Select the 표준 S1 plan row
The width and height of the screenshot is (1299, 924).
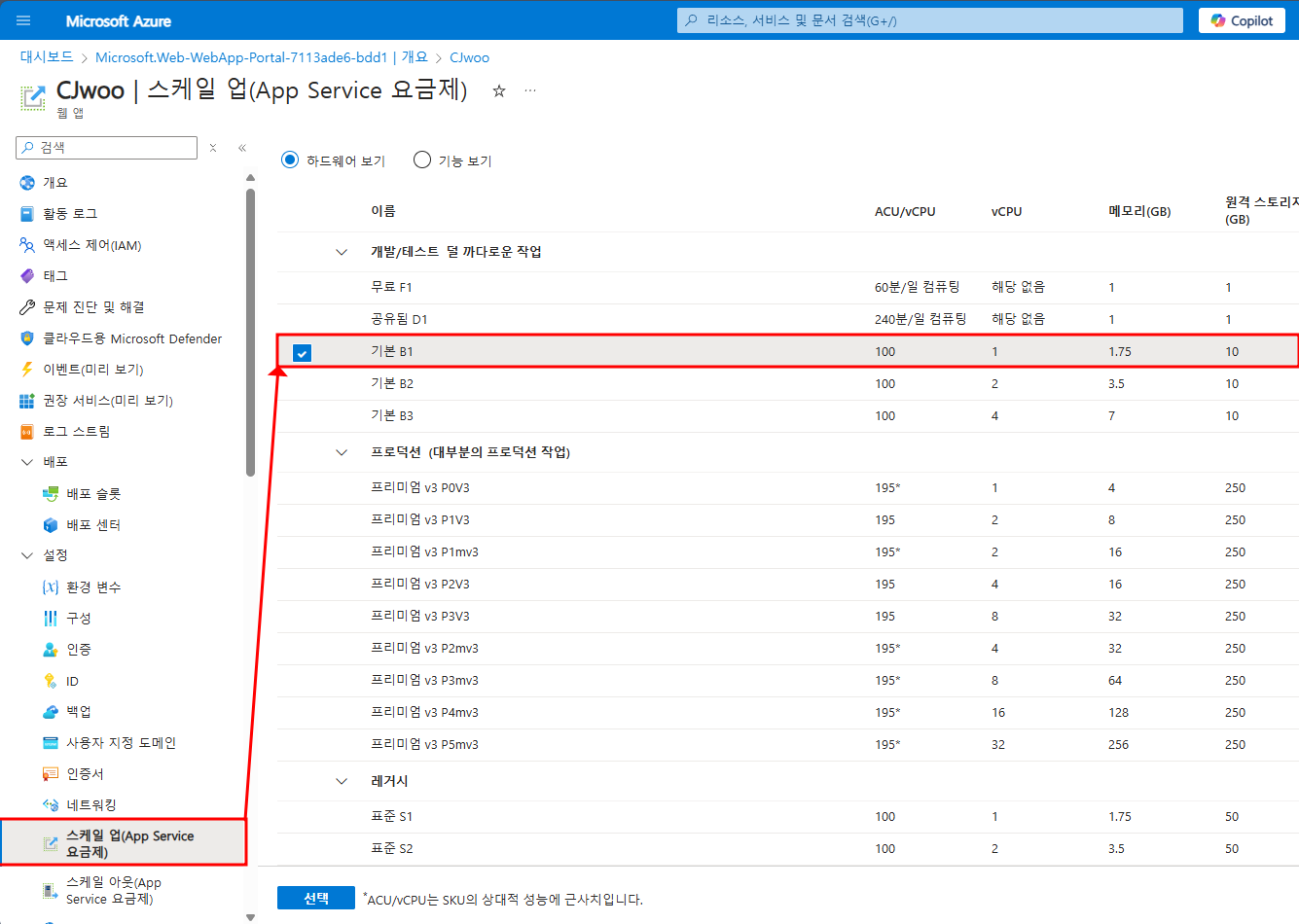788,816
